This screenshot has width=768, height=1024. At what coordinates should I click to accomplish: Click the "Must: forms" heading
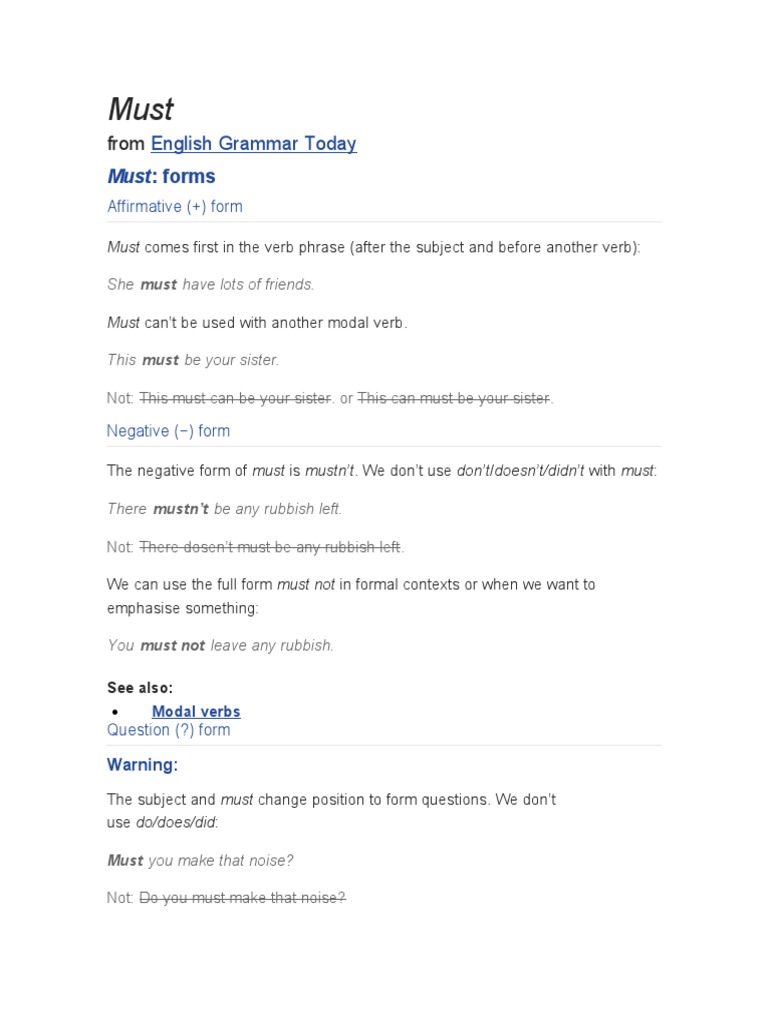tap(161, 177)
